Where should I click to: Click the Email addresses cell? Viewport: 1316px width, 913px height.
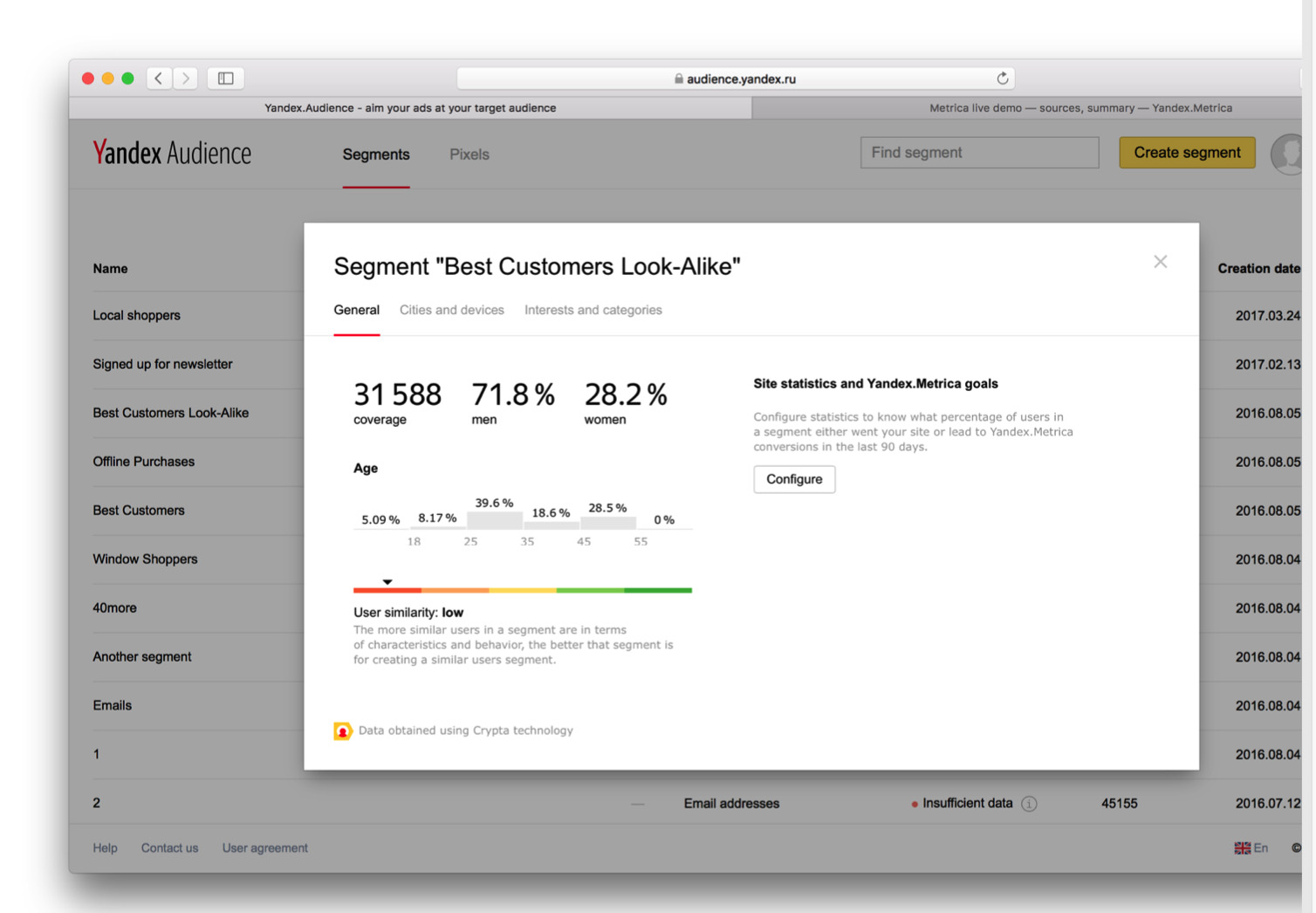point(731,804)
